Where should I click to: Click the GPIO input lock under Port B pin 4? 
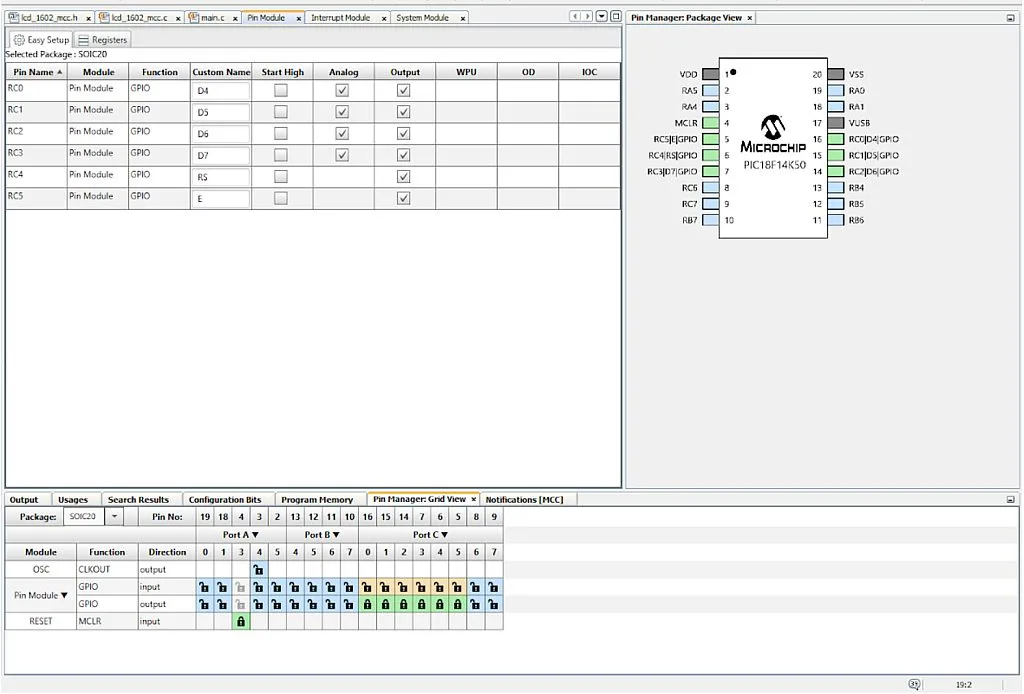tap(295, 587)
